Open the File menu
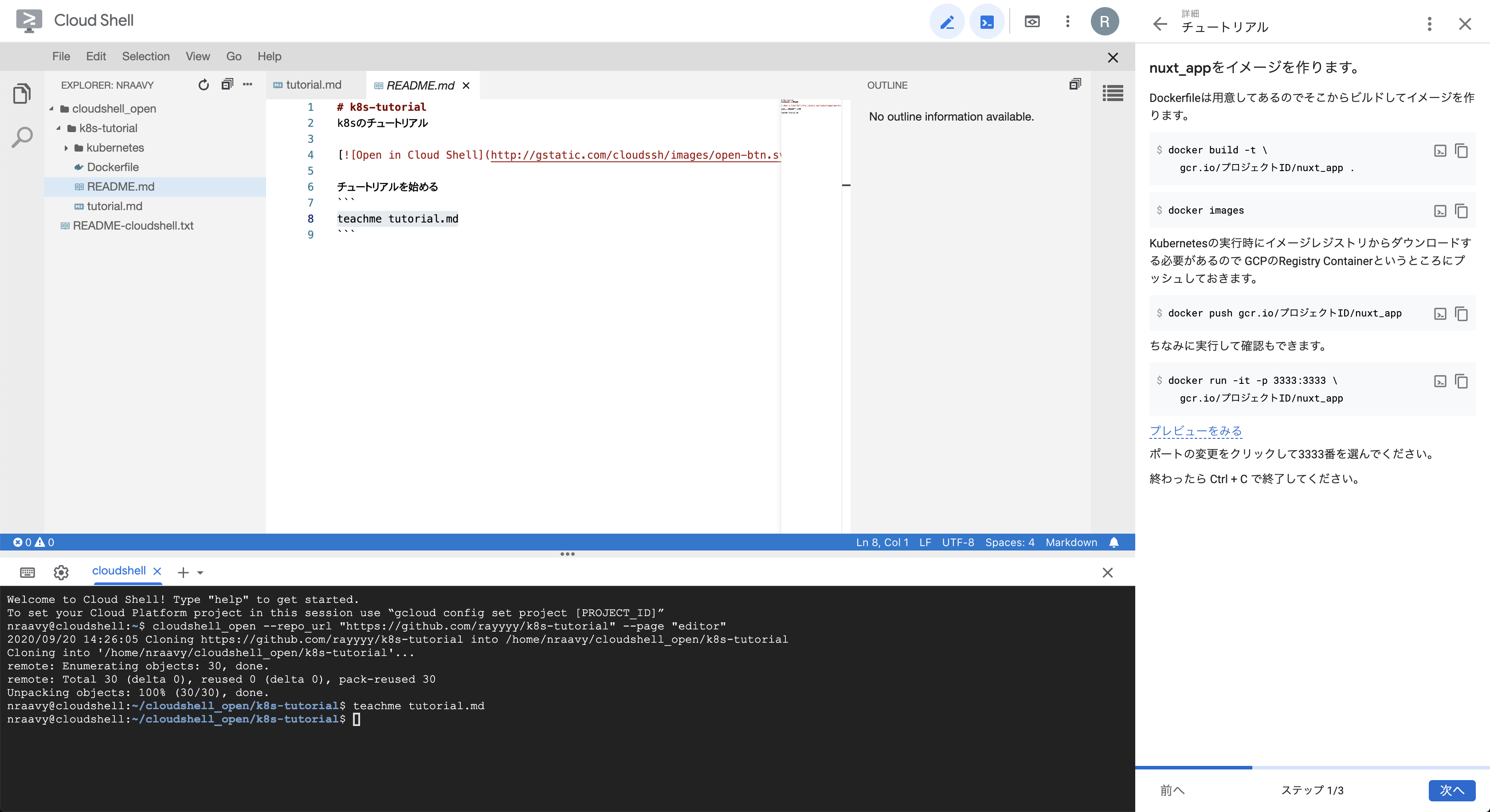Viewport: 1490px width, 812px height. tap(61, 56)
